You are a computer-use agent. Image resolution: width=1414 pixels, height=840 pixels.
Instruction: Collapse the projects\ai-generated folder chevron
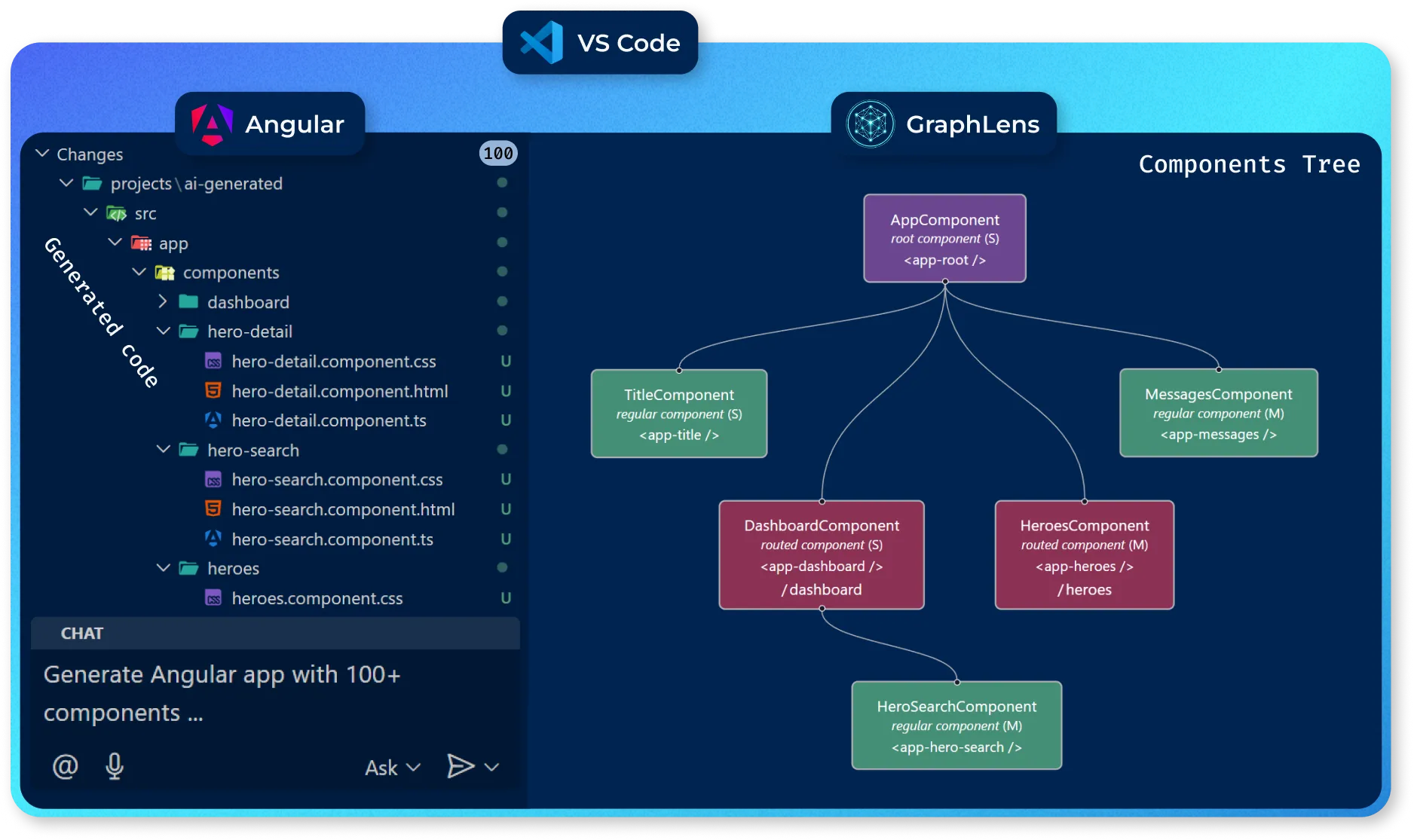66,183
